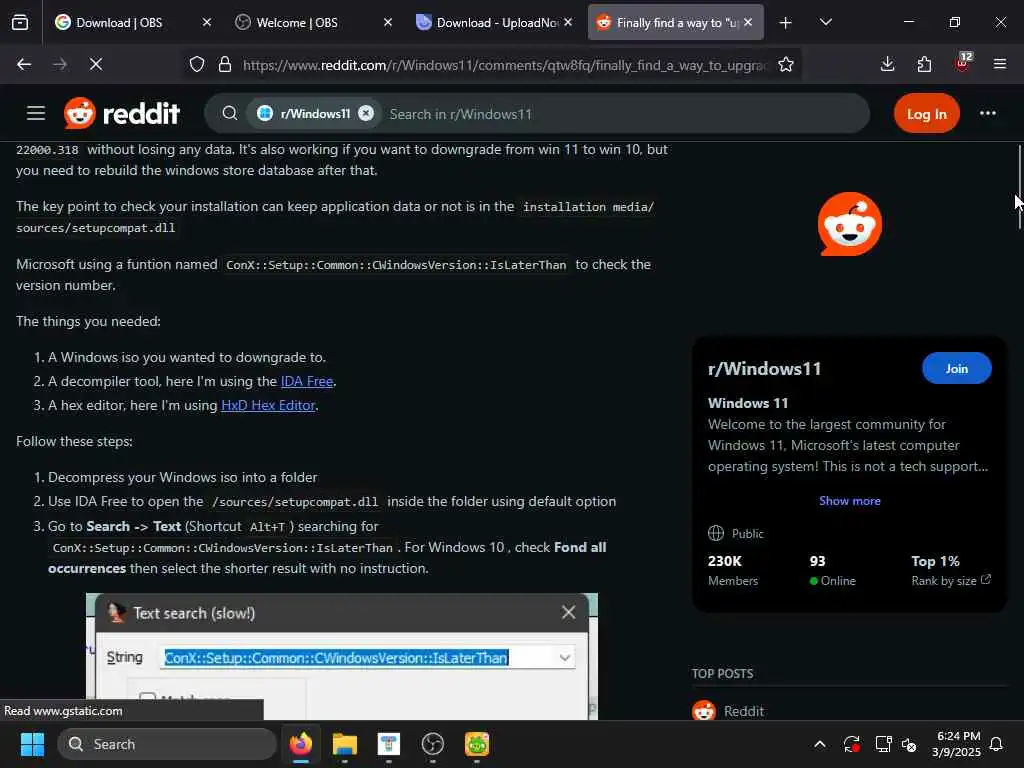
Task: Click the reddit.com URL address bar
Action: [x=504, y=65]
